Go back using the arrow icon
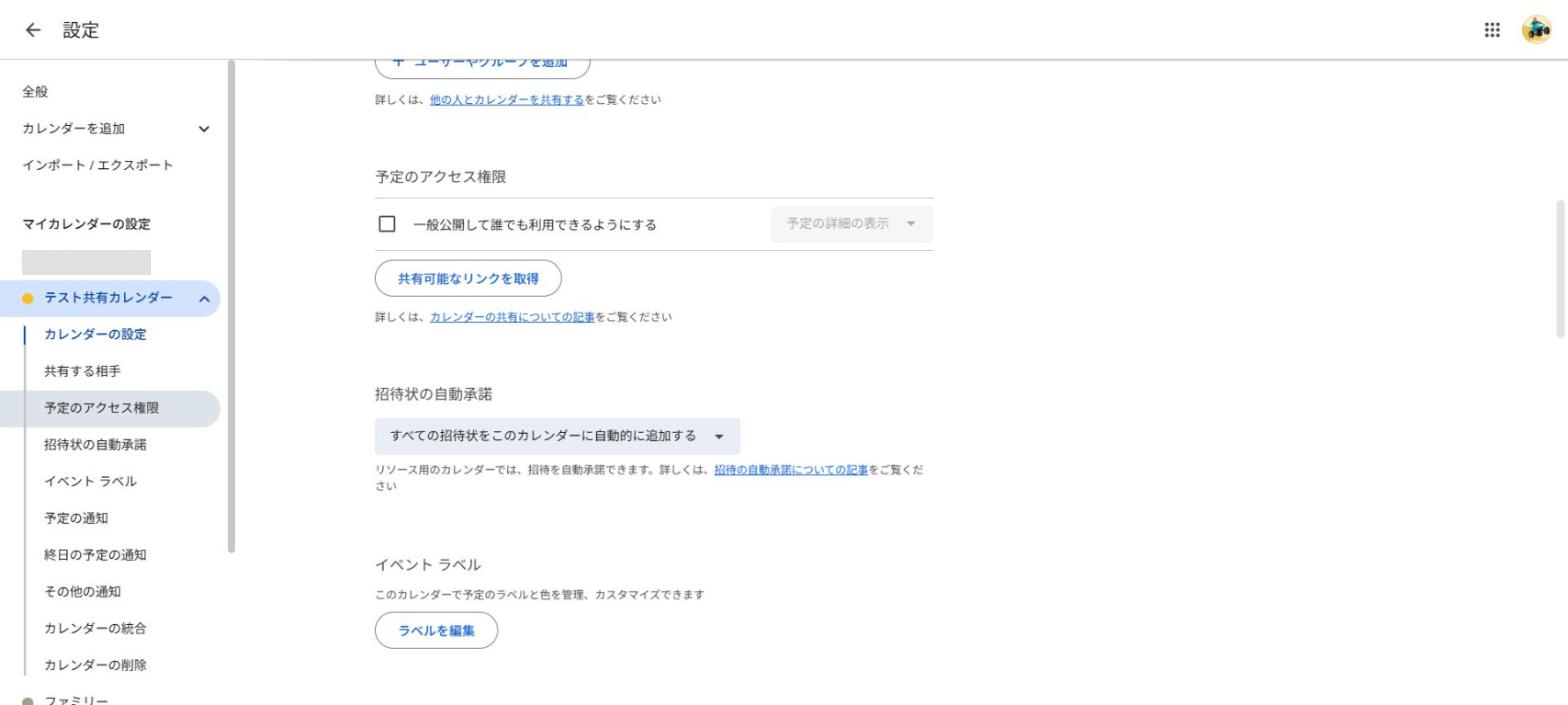This screenshot has width=1568, height=705. 34,30
